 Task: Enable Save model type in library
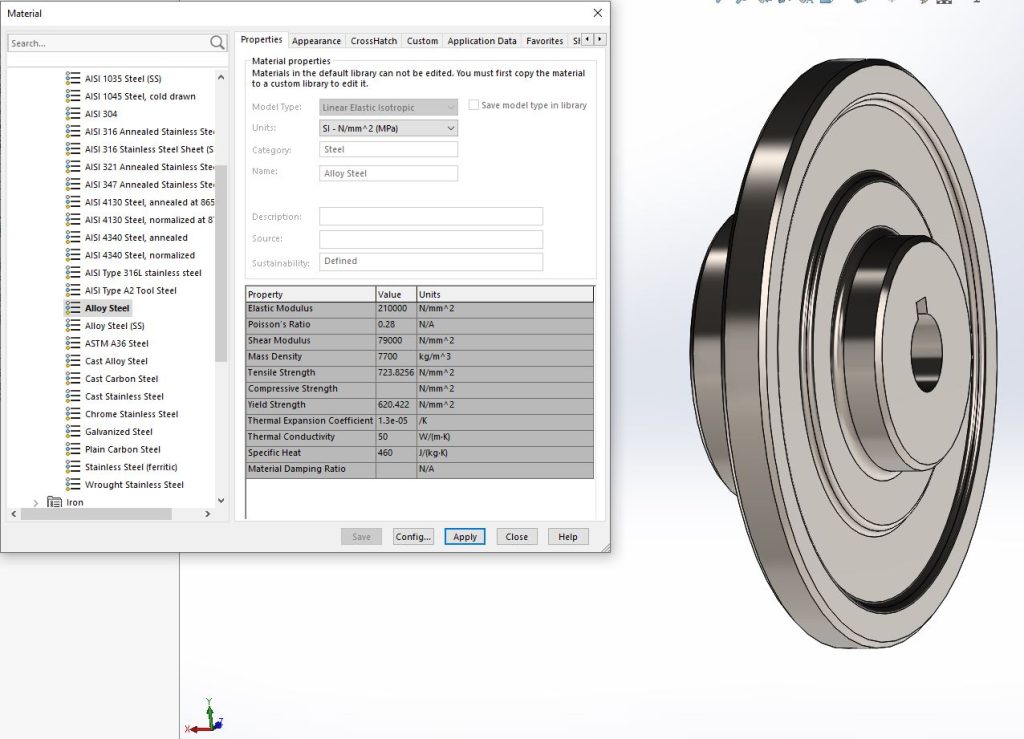tap(473, 105)
